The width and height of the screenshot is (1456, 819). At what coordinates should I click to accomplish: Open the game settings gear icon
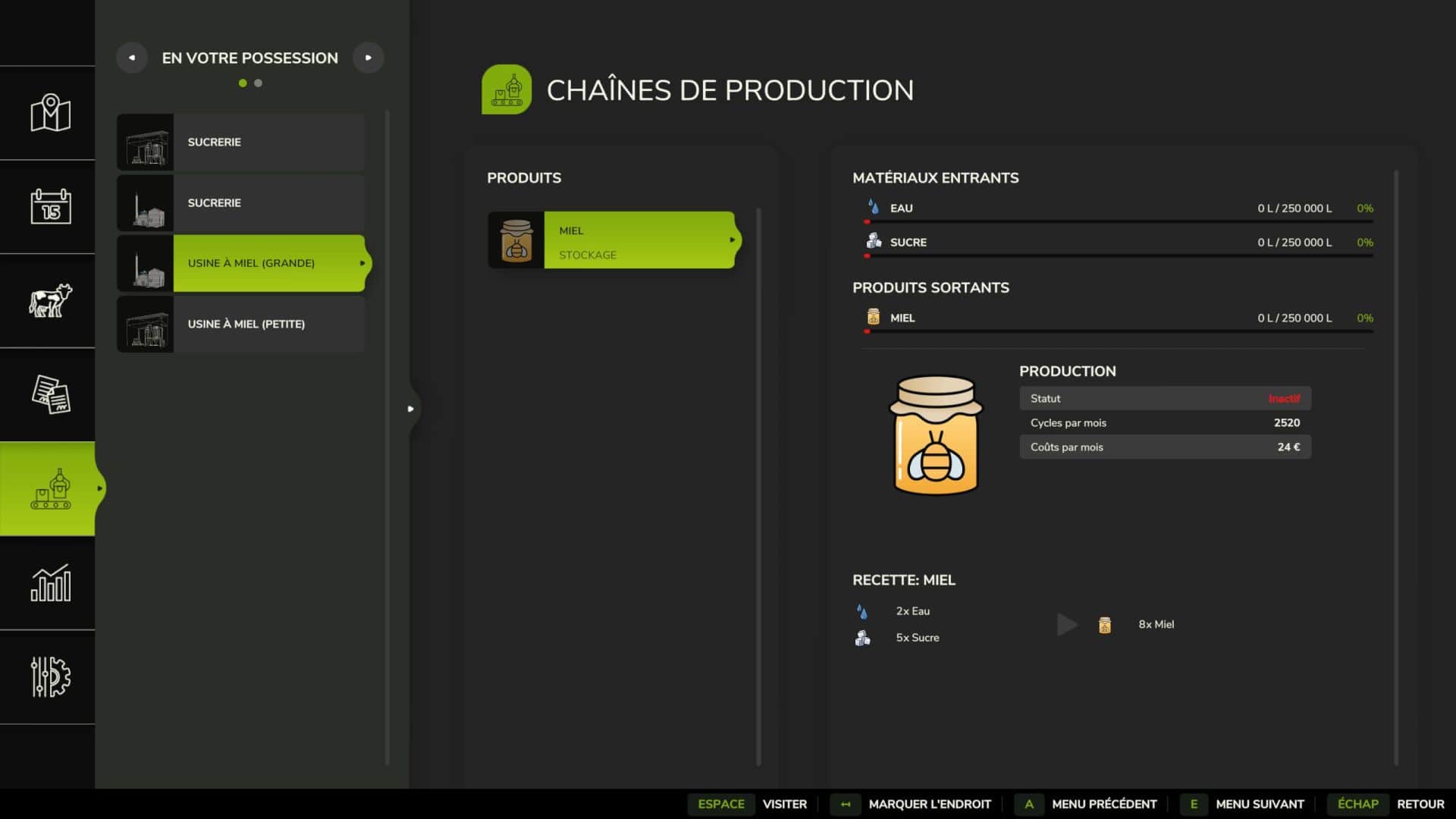tap(50, 676)
